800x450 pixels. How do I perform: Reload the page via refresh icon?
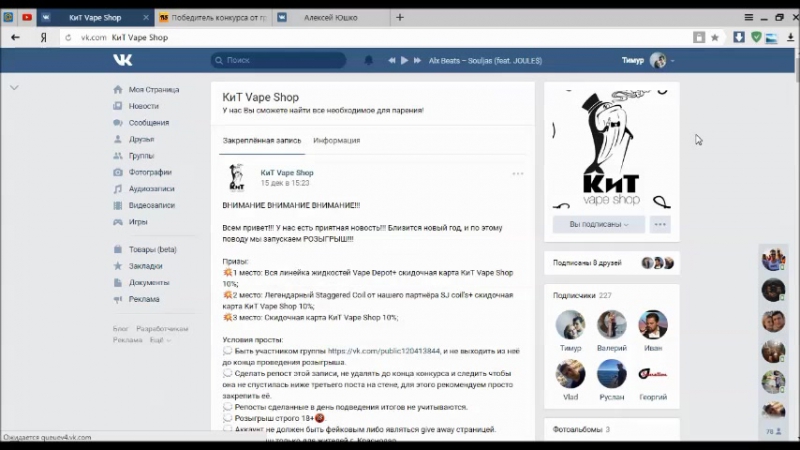coord(68,37)
